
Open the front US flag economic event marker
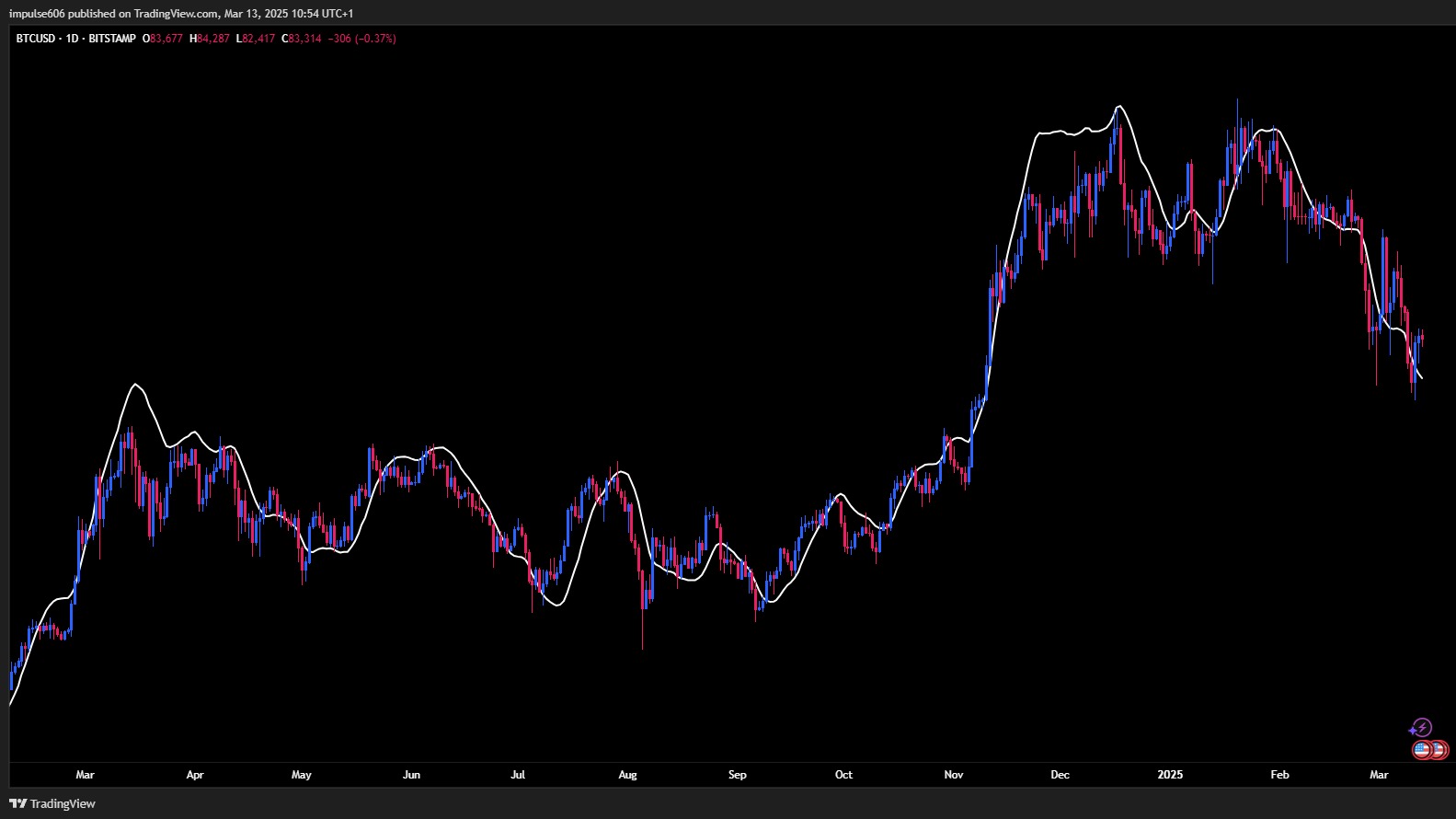coord(1422,750)
